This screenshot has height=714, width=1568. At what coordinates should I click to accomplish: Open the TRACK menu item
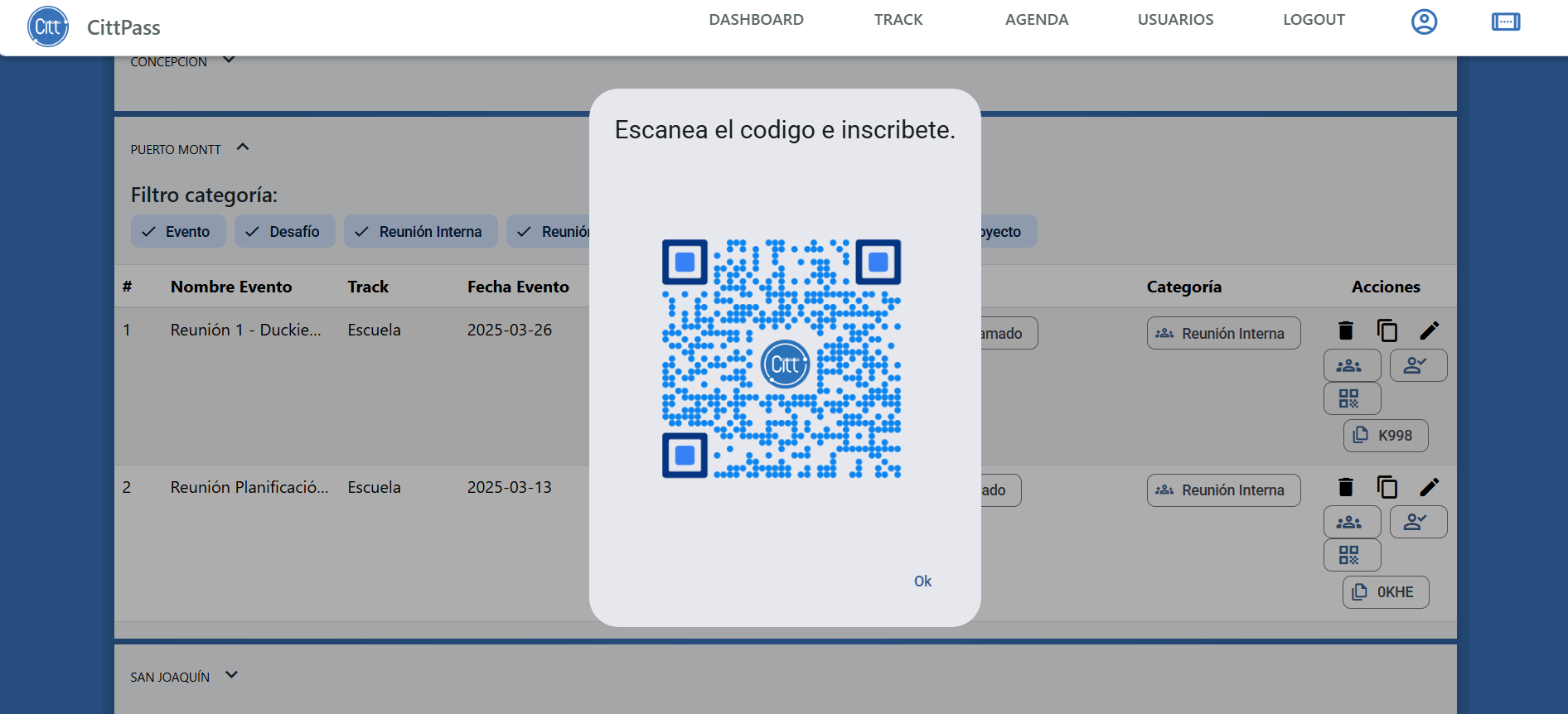point(898,20)
